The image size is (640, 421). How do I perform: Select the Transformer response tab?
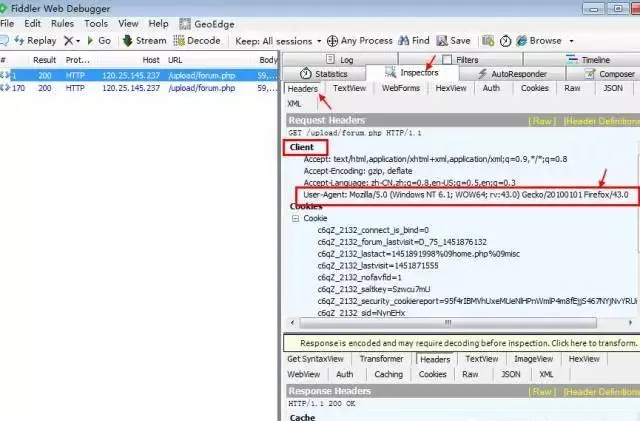(x=381, y=359)
